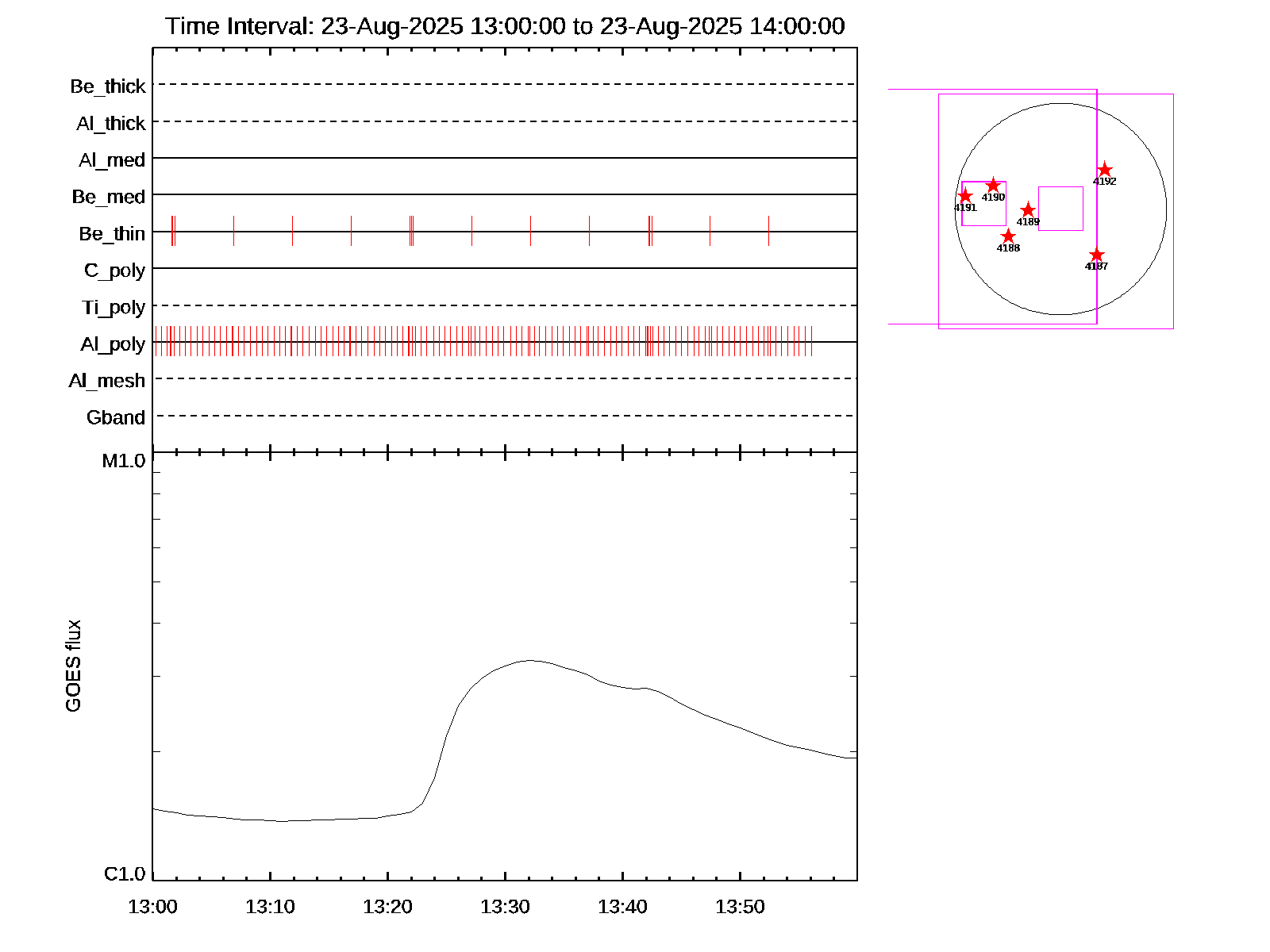Click the red star for region 4192
Screen dimensions: 1270x952
[x=1104, y=170]
